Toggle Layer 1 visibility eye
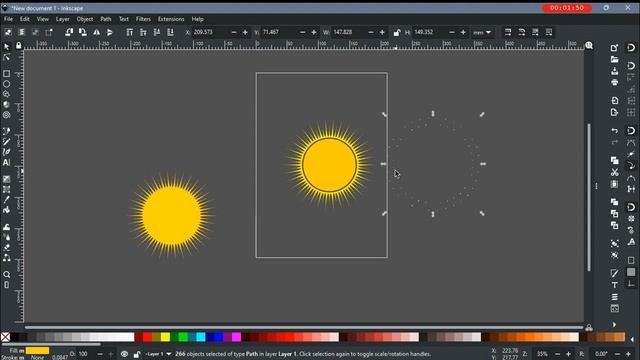This screenshot has height=360, width=640. (x=124, y=354)
